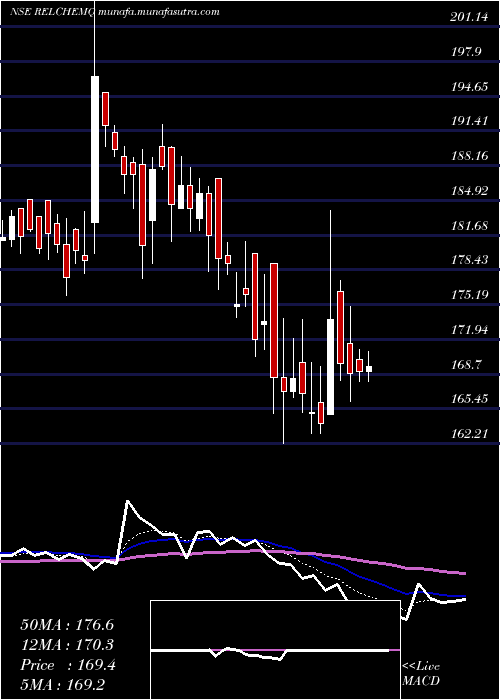Click the NSE RELCHEMQ chart title text
Screen dimensions: 500x700
[x=51, y=12]
